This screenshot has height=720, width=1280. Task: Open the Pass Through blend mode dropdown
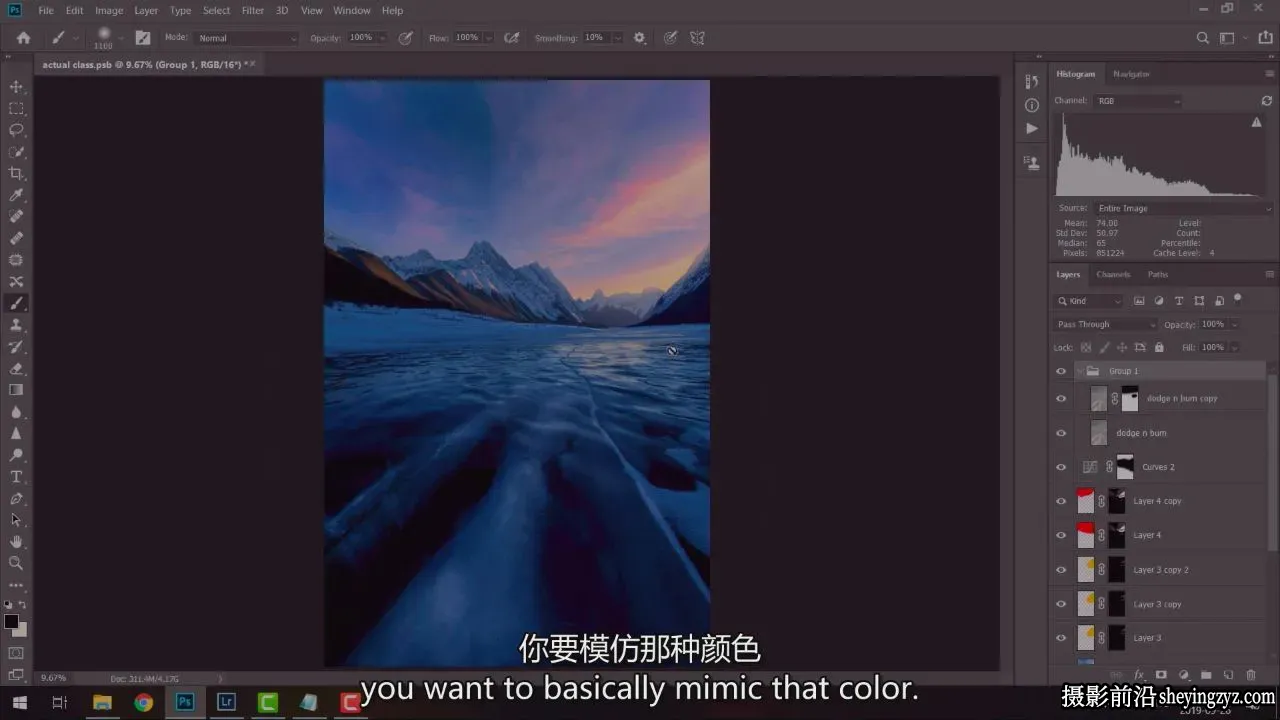tap(1106, 324)
